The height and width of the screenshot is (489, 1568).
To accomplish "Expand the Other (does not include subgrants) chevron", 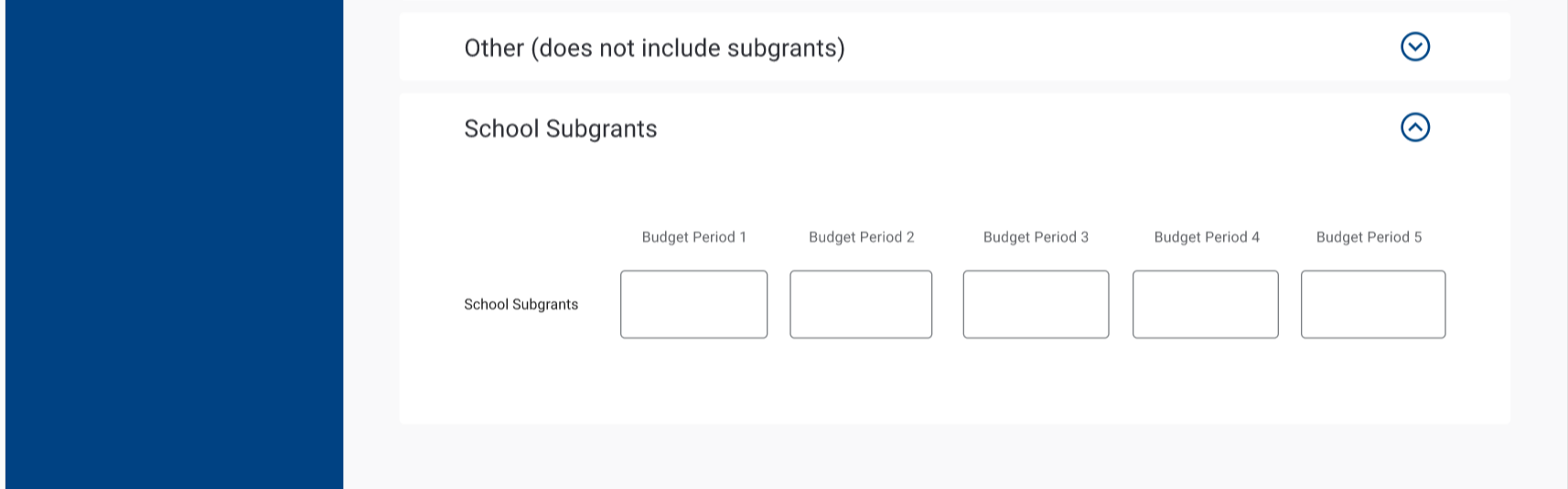I will click(x=1414, y=47).
